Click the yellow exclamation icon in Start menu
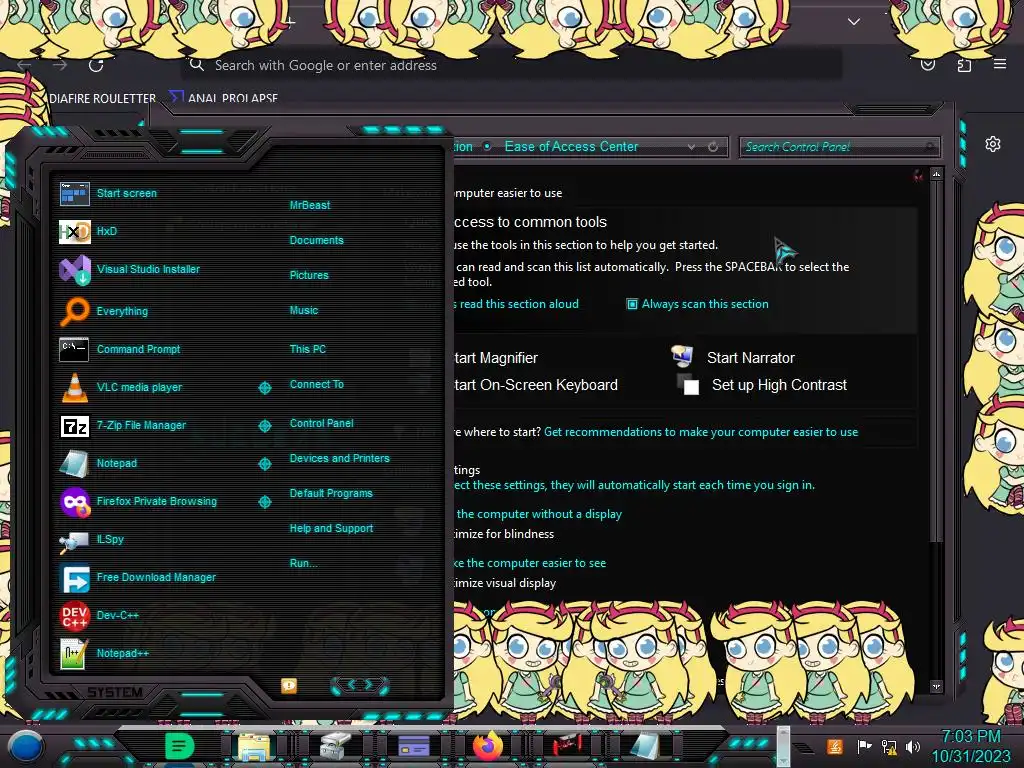Screen dimensions: 1024x768 point(289,685)
